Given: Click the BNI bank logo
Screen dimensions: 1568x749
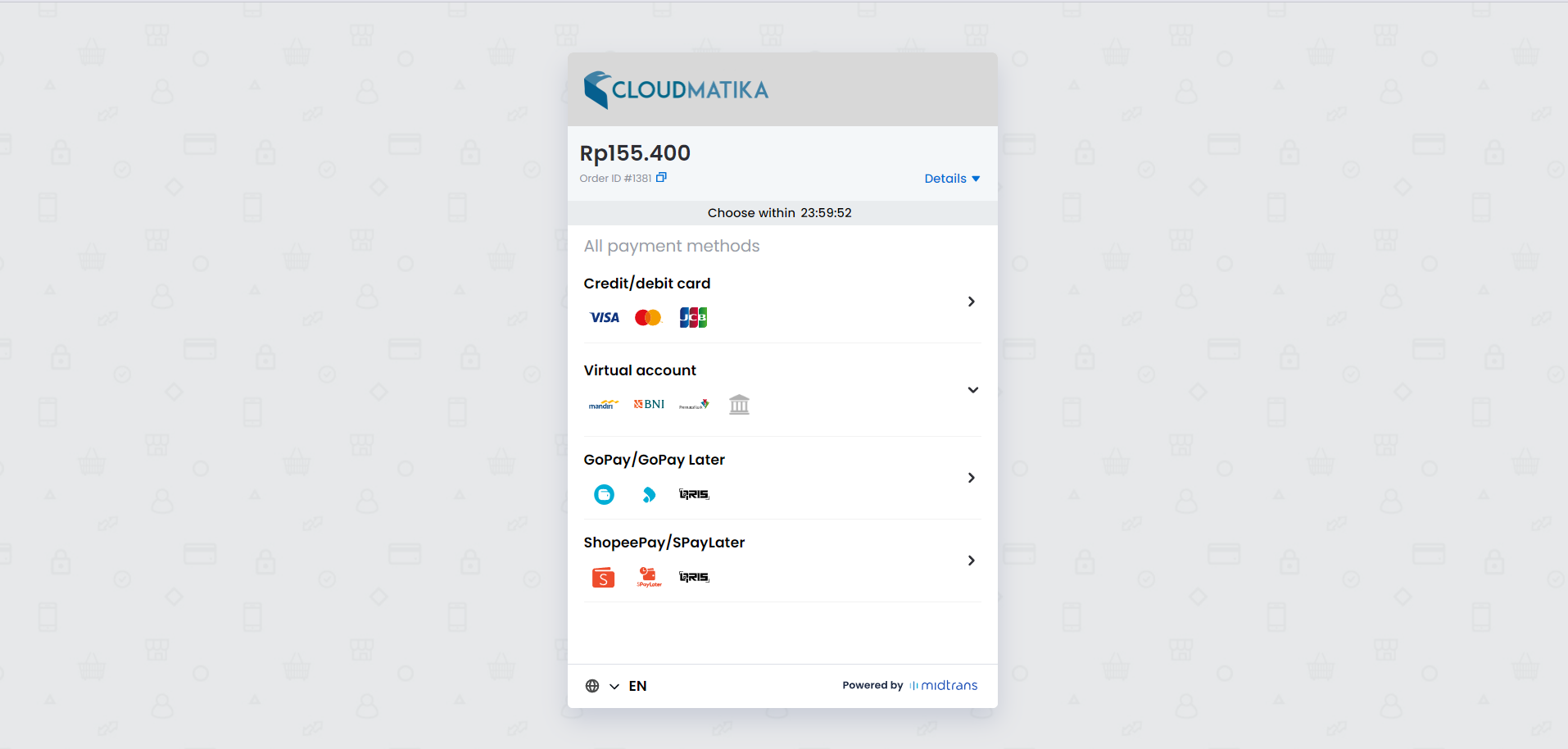Looking at the screenshot, I should [x=649, y=404].
